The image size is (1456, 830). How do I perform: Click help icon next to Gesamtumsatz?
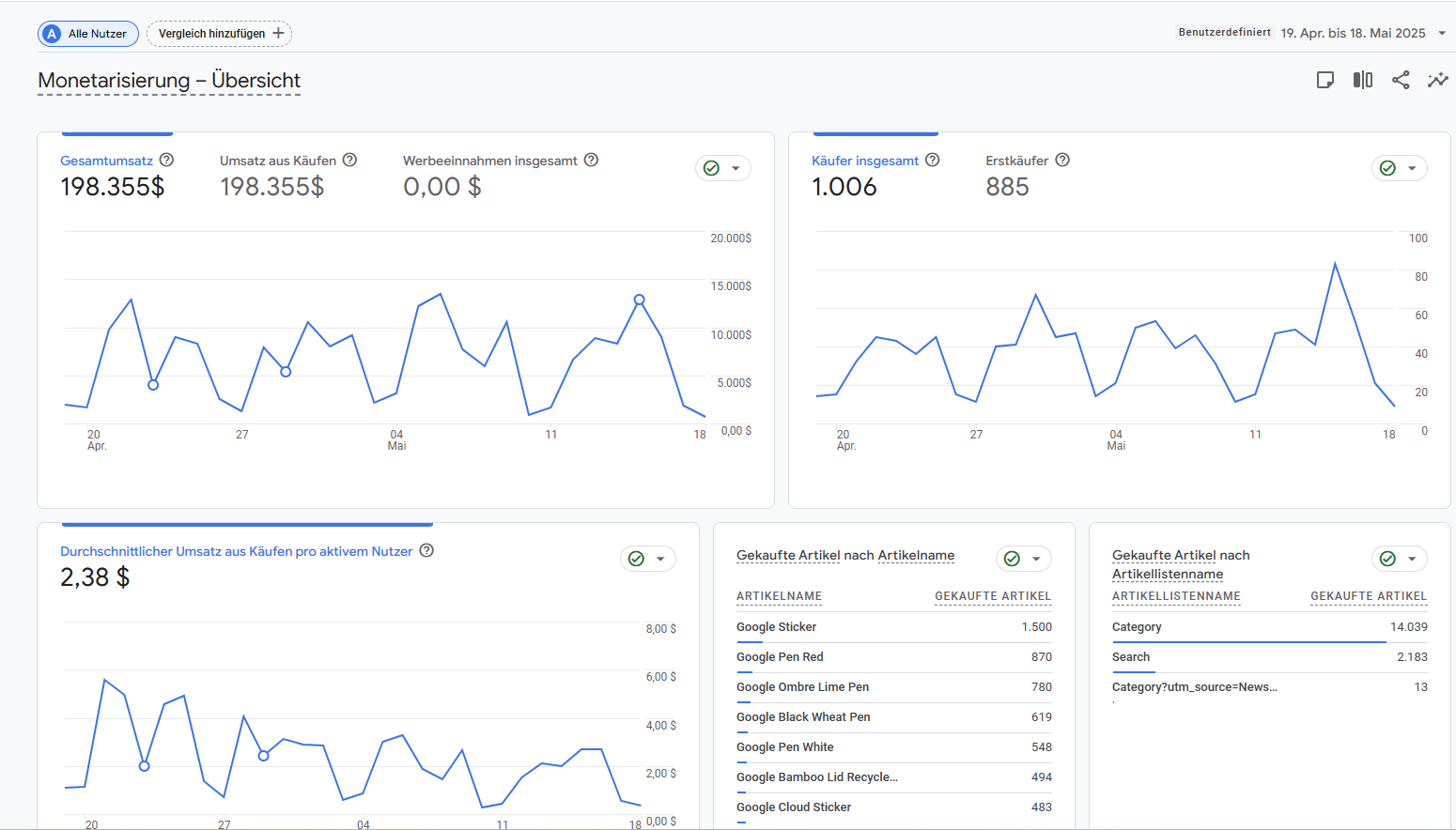tap(166, 161)
